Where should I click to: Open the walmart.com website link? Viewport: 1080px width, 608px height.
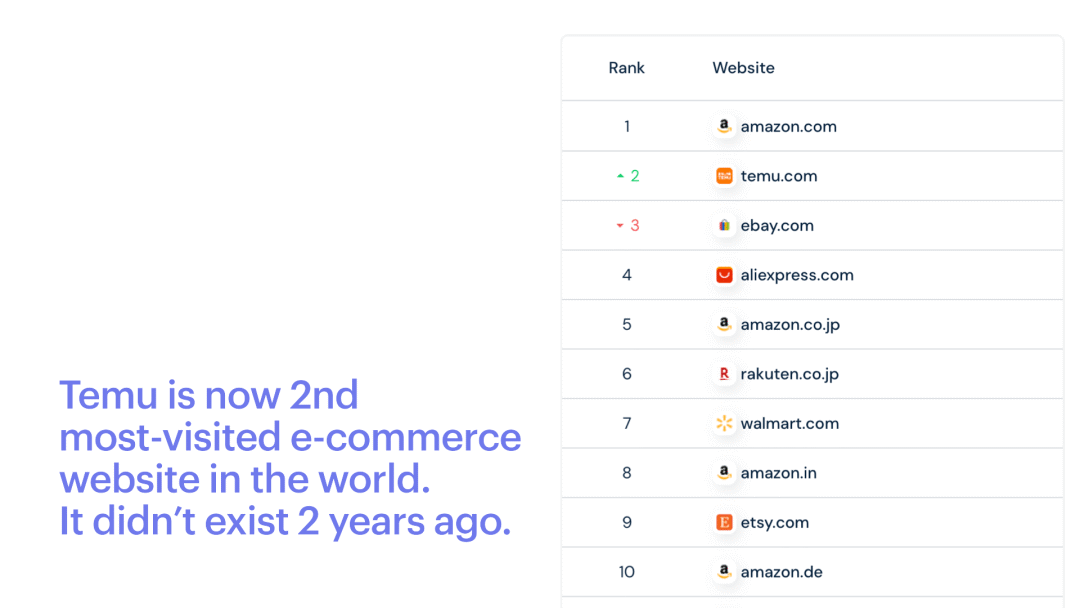(790, 423)
